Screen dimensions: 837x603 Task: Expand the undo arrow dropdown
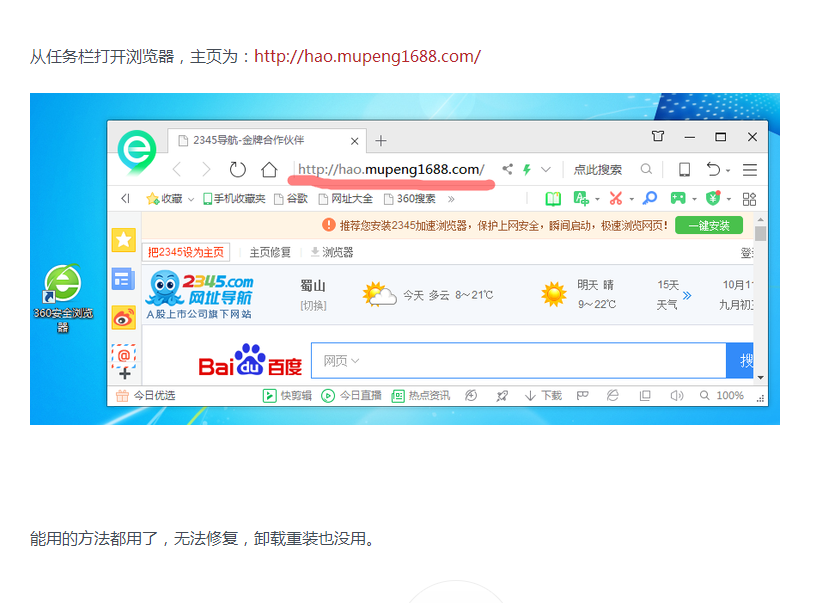click(x=728, y=171)
